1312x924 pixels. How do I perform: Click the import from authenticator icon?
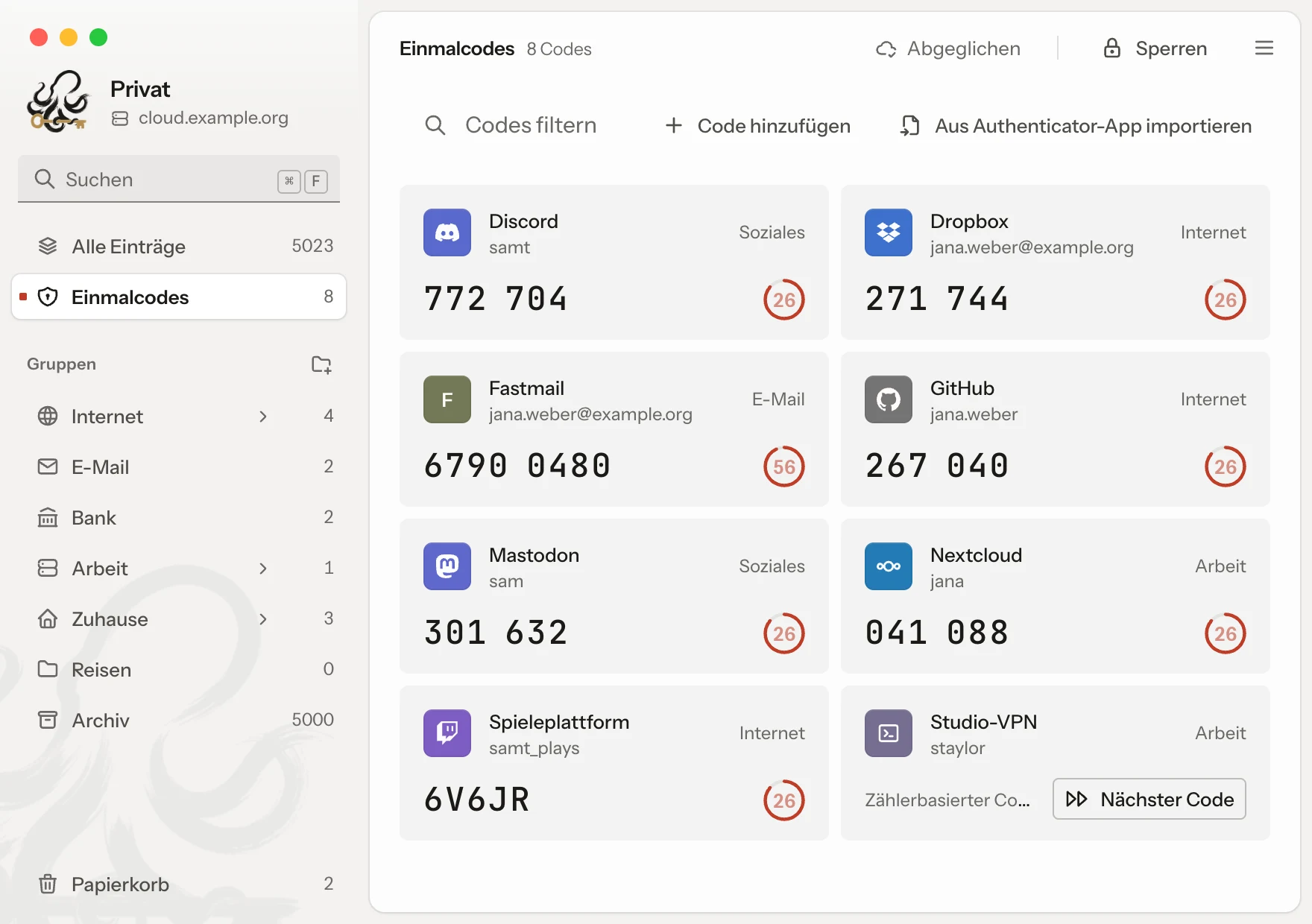[x=909, y=125]
